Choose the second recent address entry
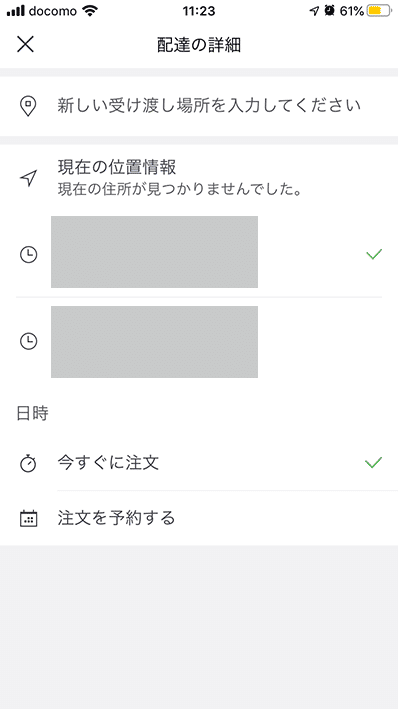This screenshot has width=398, height=709. click(x=199, y=342)
